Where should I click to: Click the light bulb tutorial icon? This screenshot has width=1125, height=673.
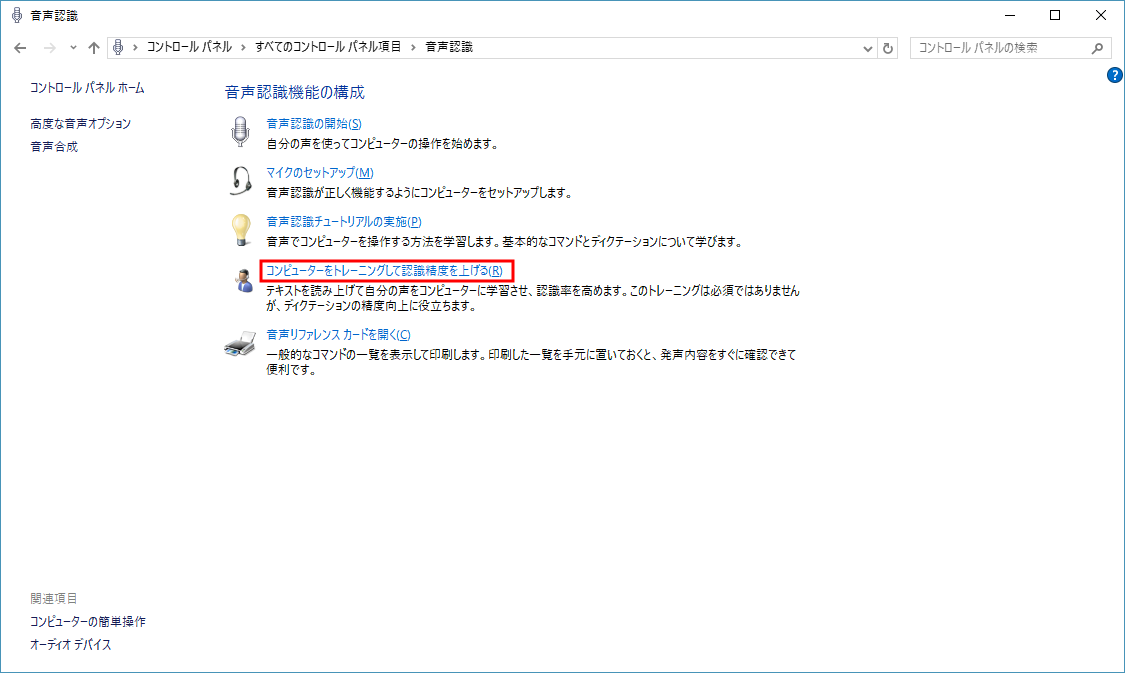pyautogui.click(x=240, y=230)
